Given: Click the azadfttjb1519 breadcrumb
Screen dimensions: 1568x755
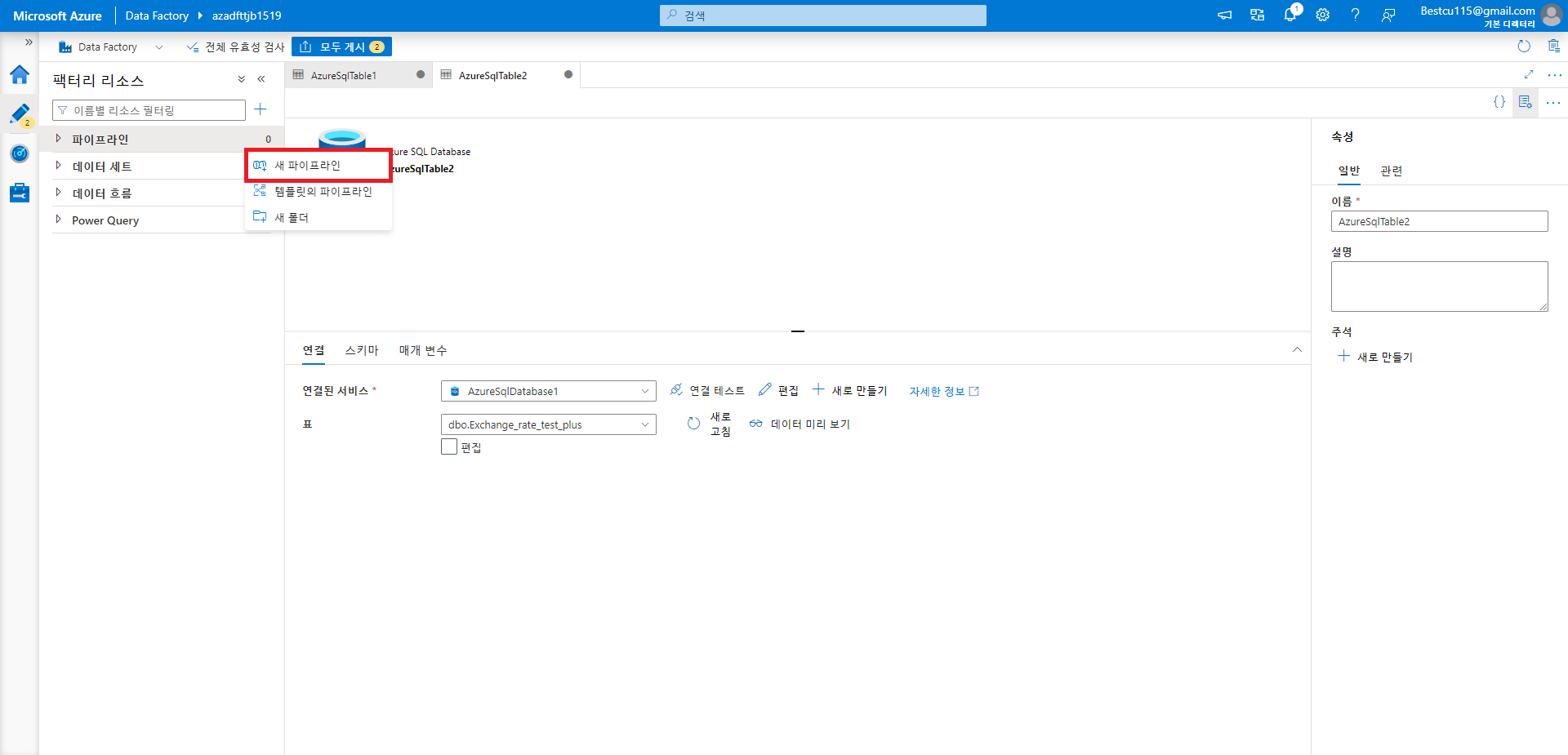Looking at the screenshot, I should click(247, 16).
